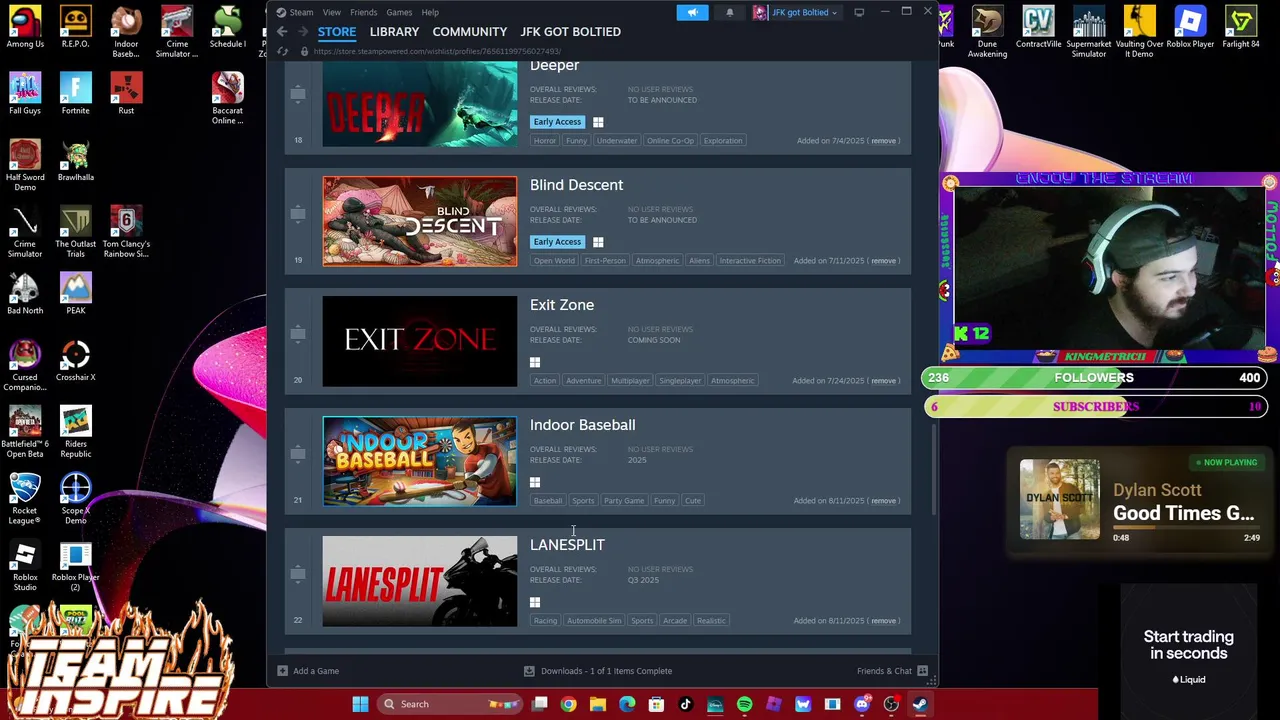Open Friends & Chat panel
The image size is (1280, 720).
tap(892, 671)
